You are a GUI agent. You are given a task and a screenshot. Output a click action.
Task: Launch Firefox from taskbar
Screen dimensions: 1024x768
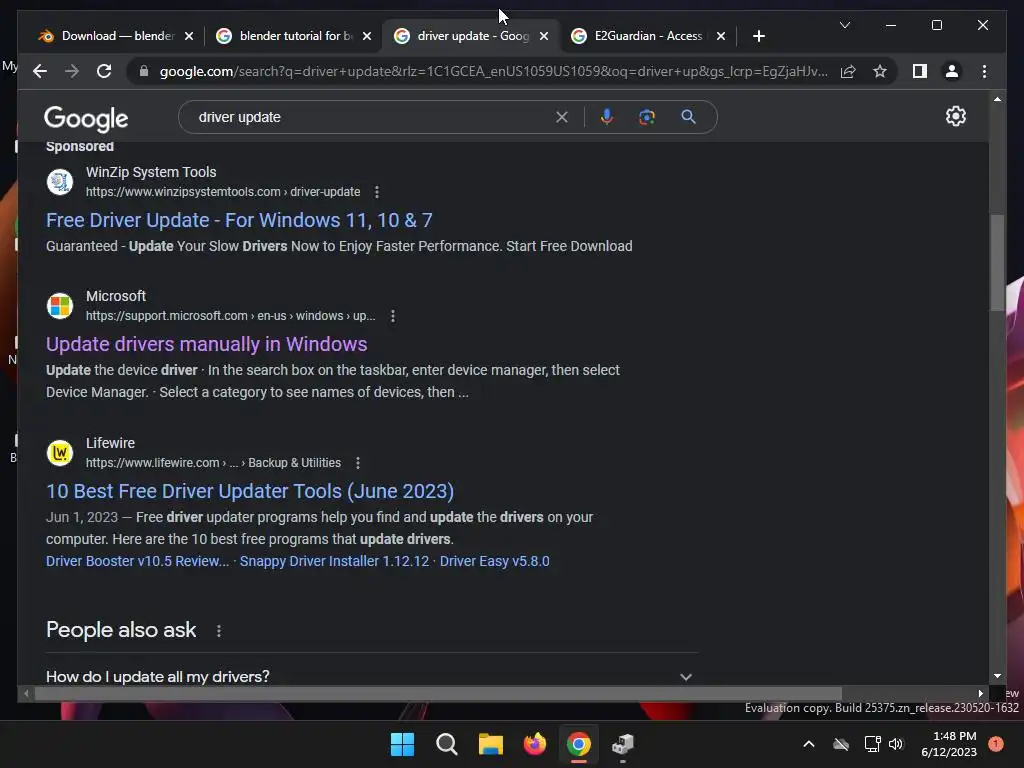pos(535,744)
